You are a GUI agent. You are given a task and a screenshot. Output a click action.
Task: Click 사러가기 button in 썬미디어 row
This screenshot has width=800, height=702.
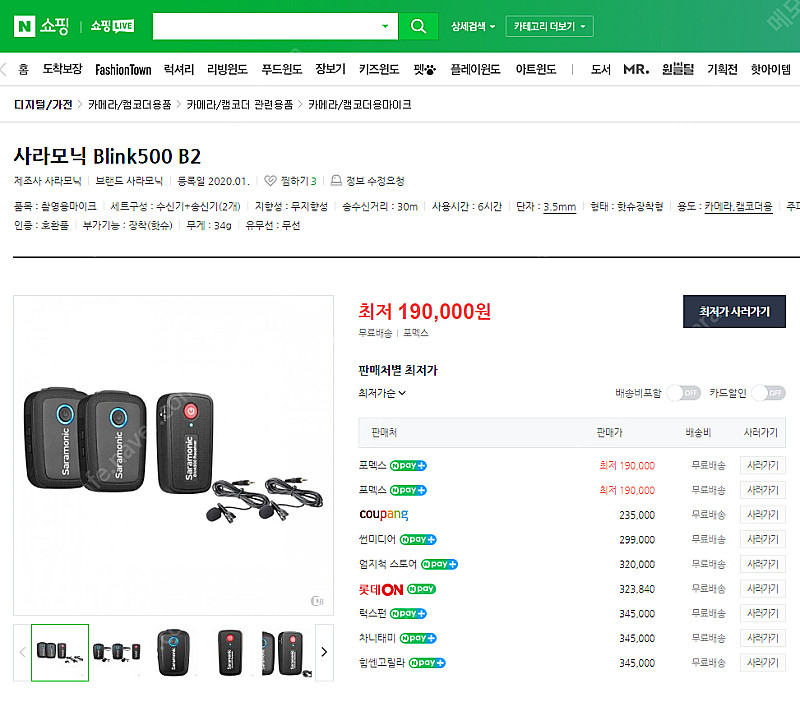pyautogui.click(x=762, y=539)
